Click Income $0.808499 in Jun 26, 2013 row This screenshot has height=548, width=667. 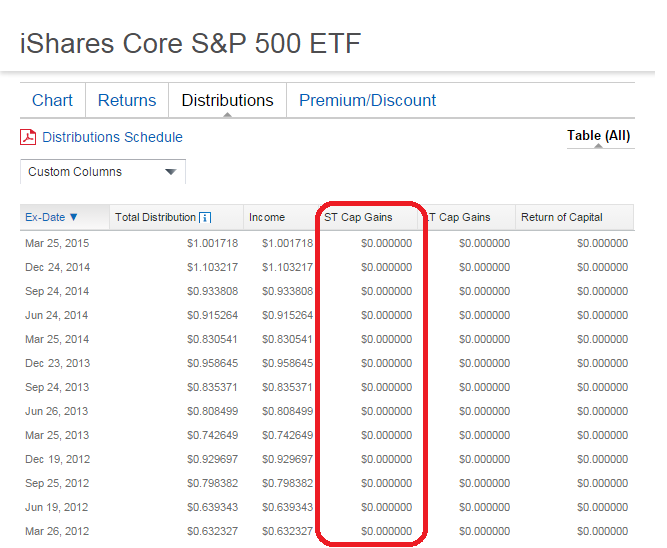[288, 411]
